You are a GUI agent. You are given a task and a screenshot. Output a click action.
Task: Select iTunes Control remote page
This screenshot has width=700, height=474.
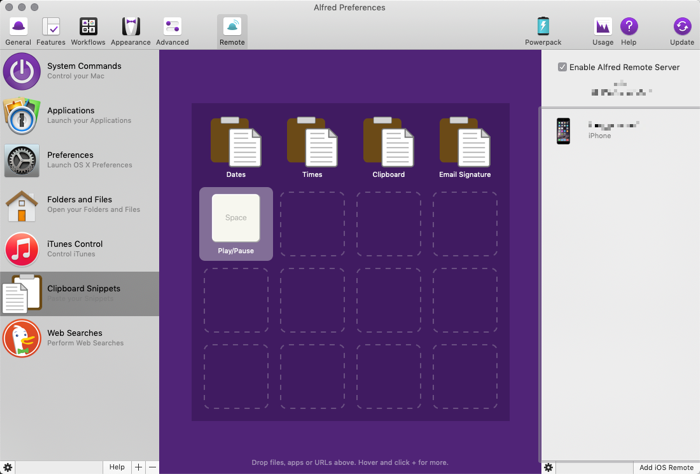pos(79,249)
